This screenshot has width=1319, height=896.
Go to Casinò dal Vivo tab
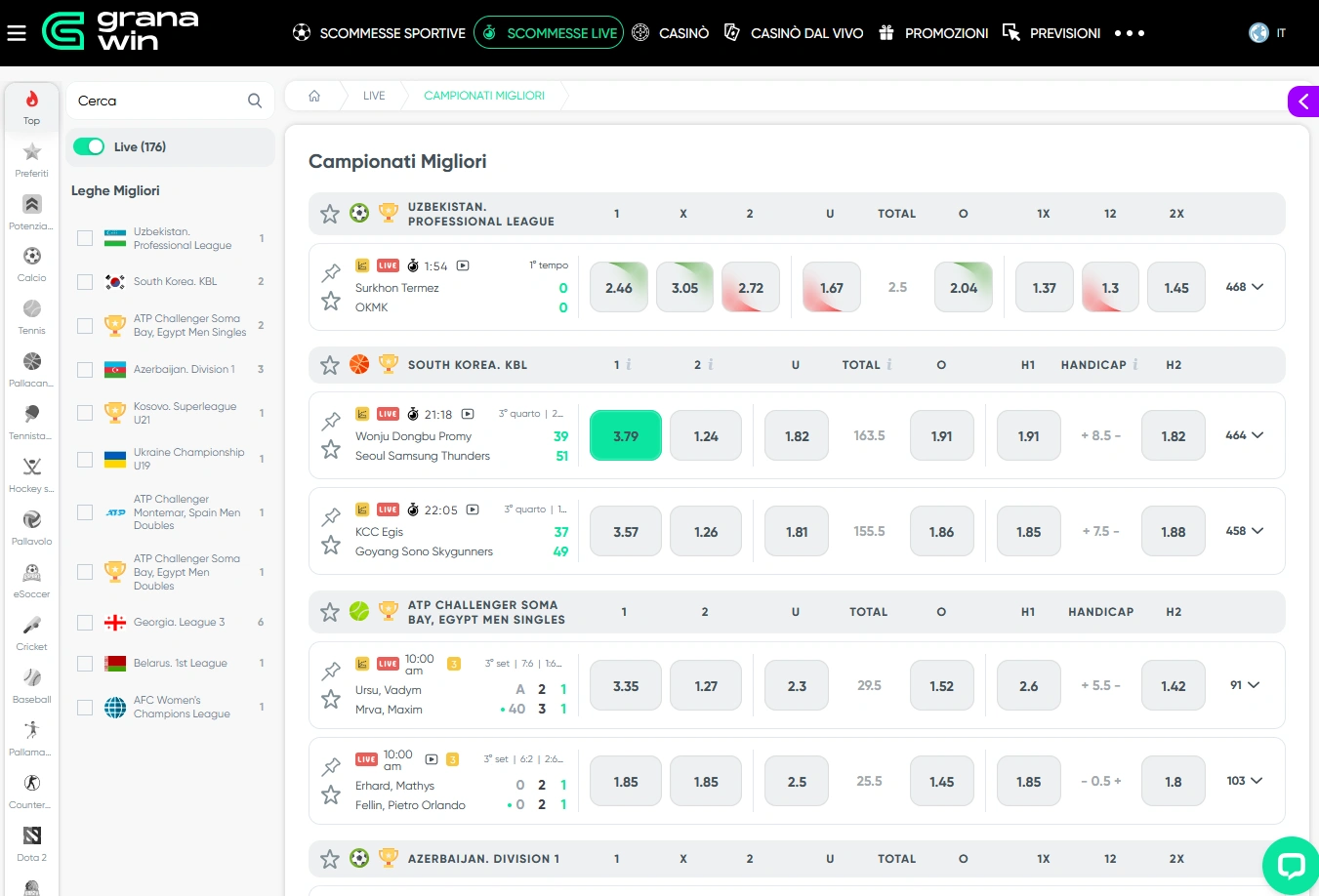pyautogui.click(x=793, y=33)
